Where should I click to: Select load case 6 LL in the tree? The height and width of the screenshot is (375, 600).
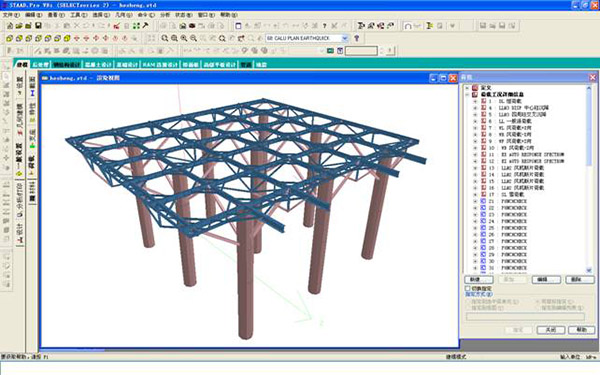510,121
